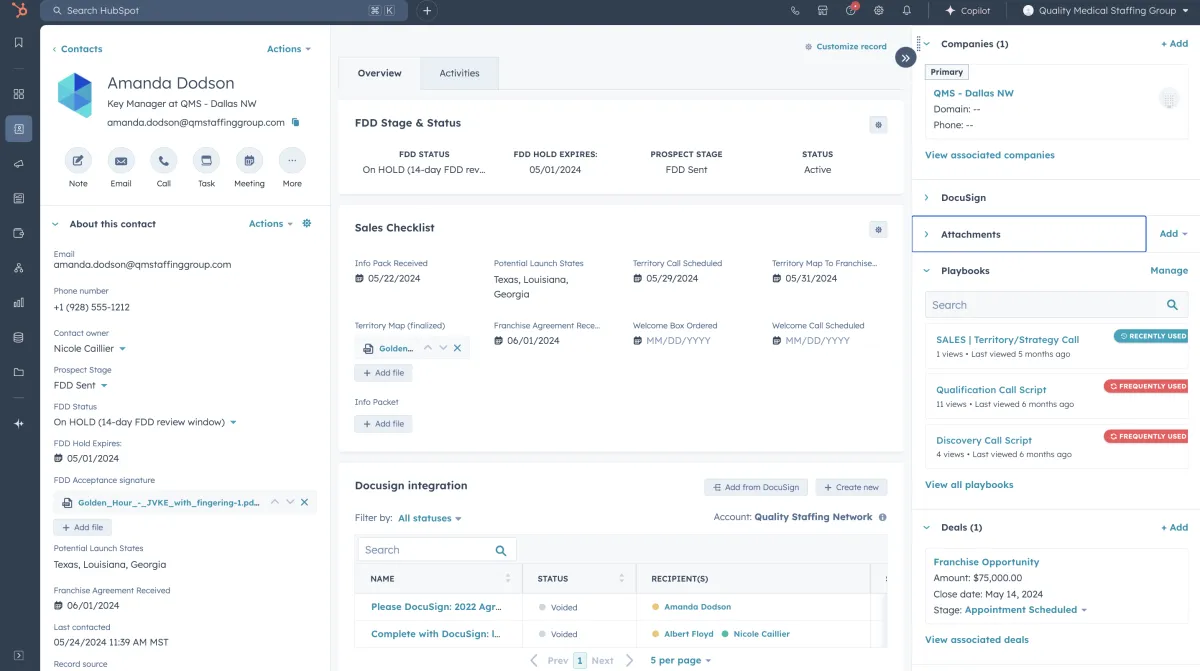This screenshot has height=671, width=1200.
Task: Open the deal stage Appointment Scheduled dropdown
Action: click(x=1026, y=610)
